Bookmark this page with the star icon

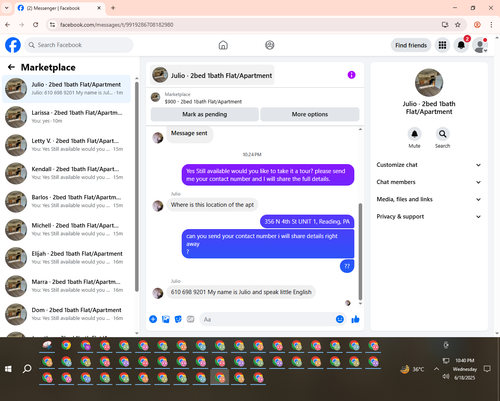(x=458, y=25)
